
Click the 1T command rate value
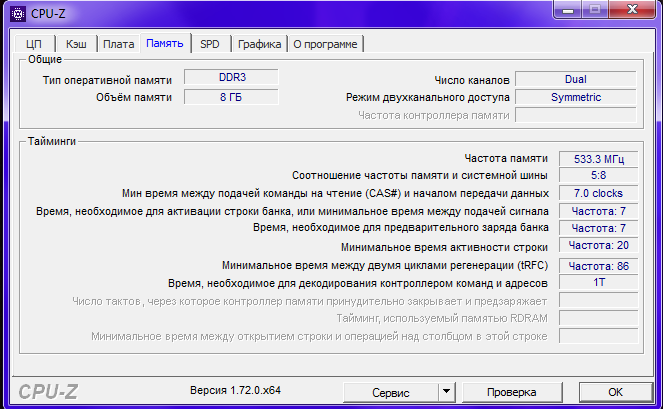pos(598,283)
